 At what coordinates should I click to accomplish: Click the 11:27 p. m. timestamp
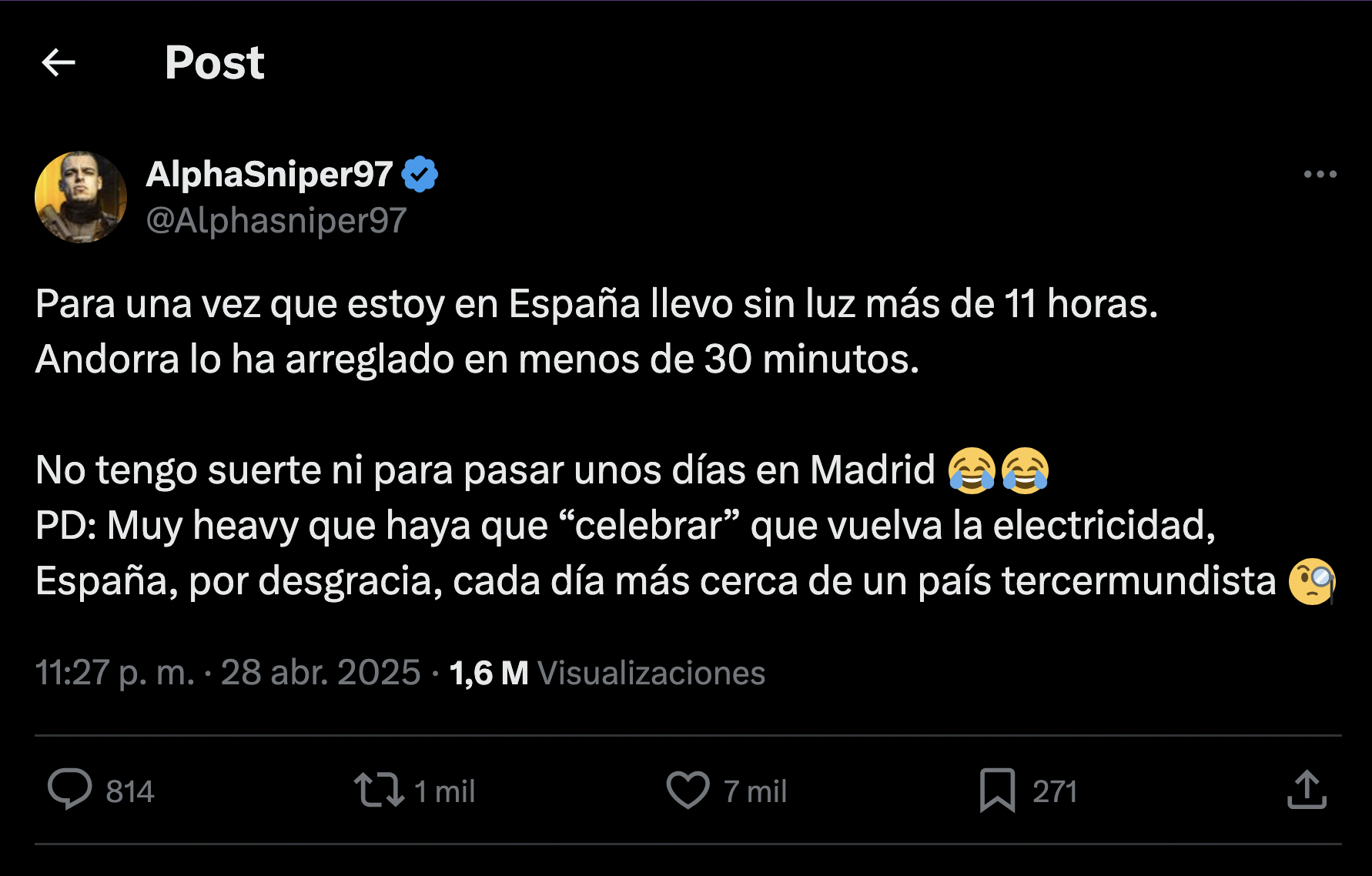(115, 673)
